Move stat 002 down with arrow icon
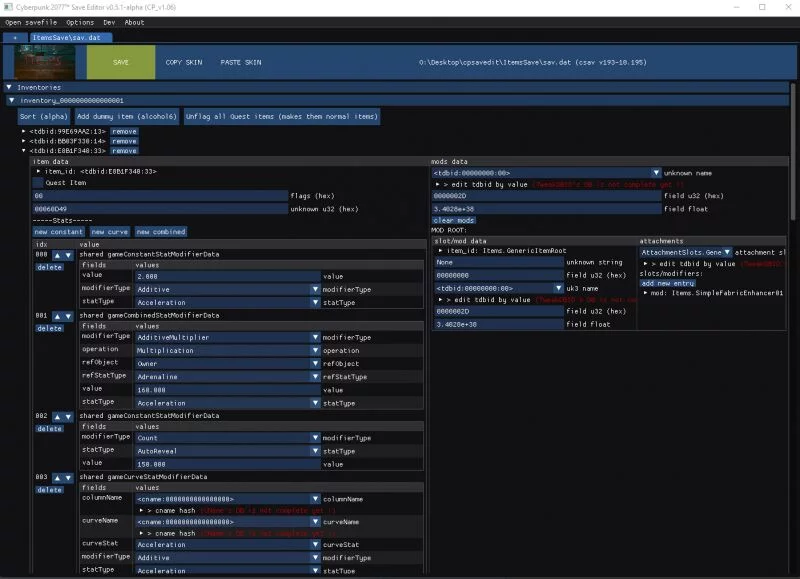This screenshot has width=800, height=579. [x=68, y=417]
